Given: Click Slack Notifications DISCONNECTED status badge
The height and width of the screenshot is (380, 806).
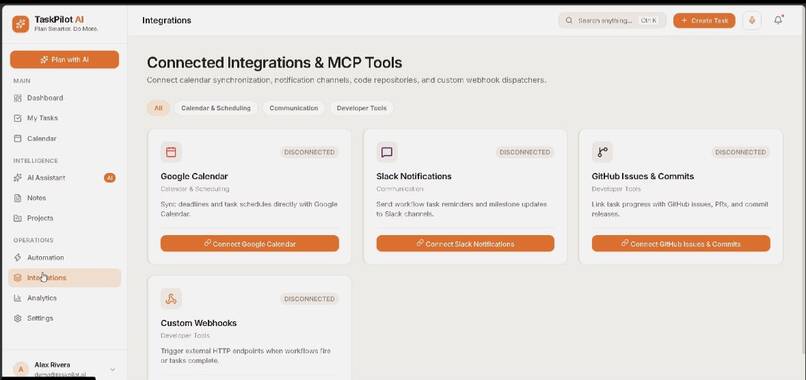Looking at the screenshot, I should pyautogui.click(x=525, y=152).
